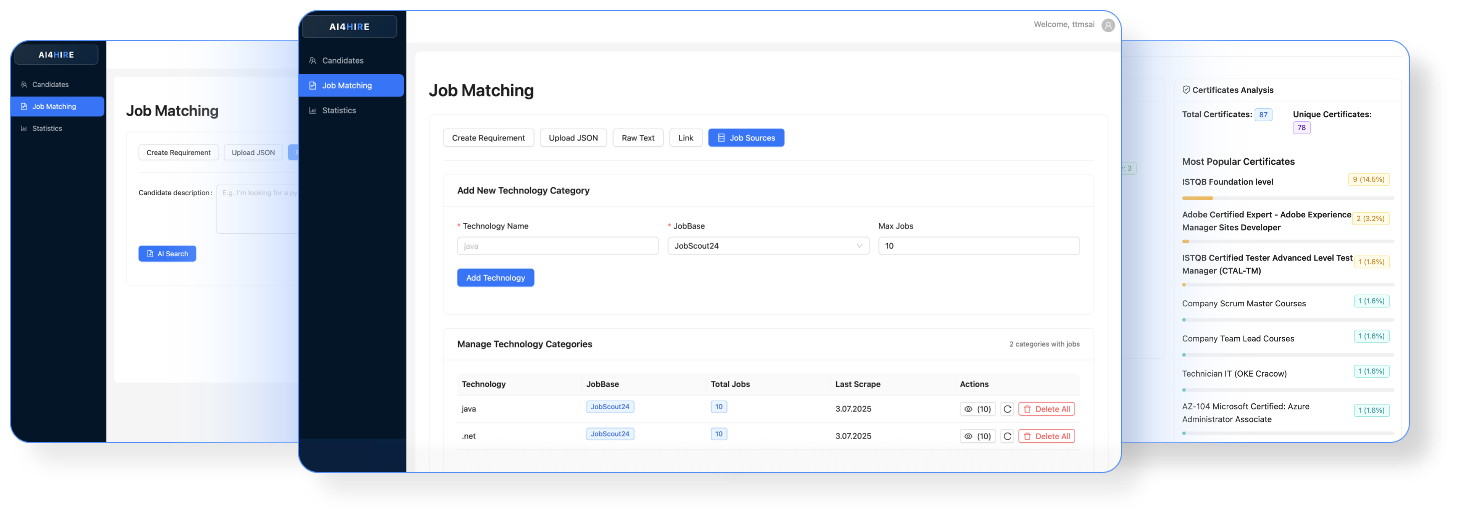Image resolution: width=1460 pixels, height=523 pixels.
Task: Click the ISTQB Foundation level progress bar
Action: click(1287, 198)
